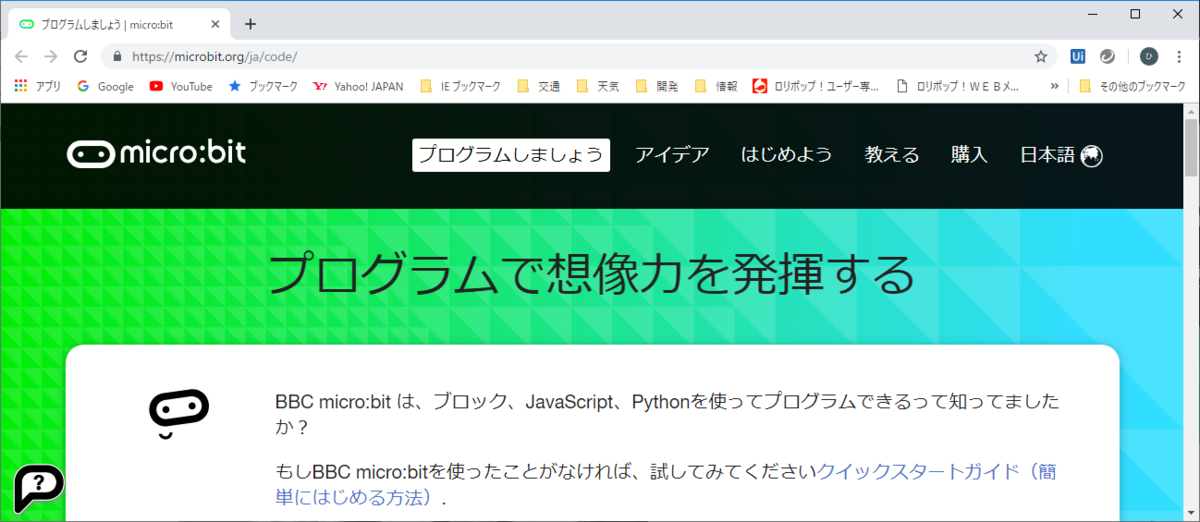Bookmark this page with star icon
The width and height of the screenshot is (1200, 522).
1041,57
